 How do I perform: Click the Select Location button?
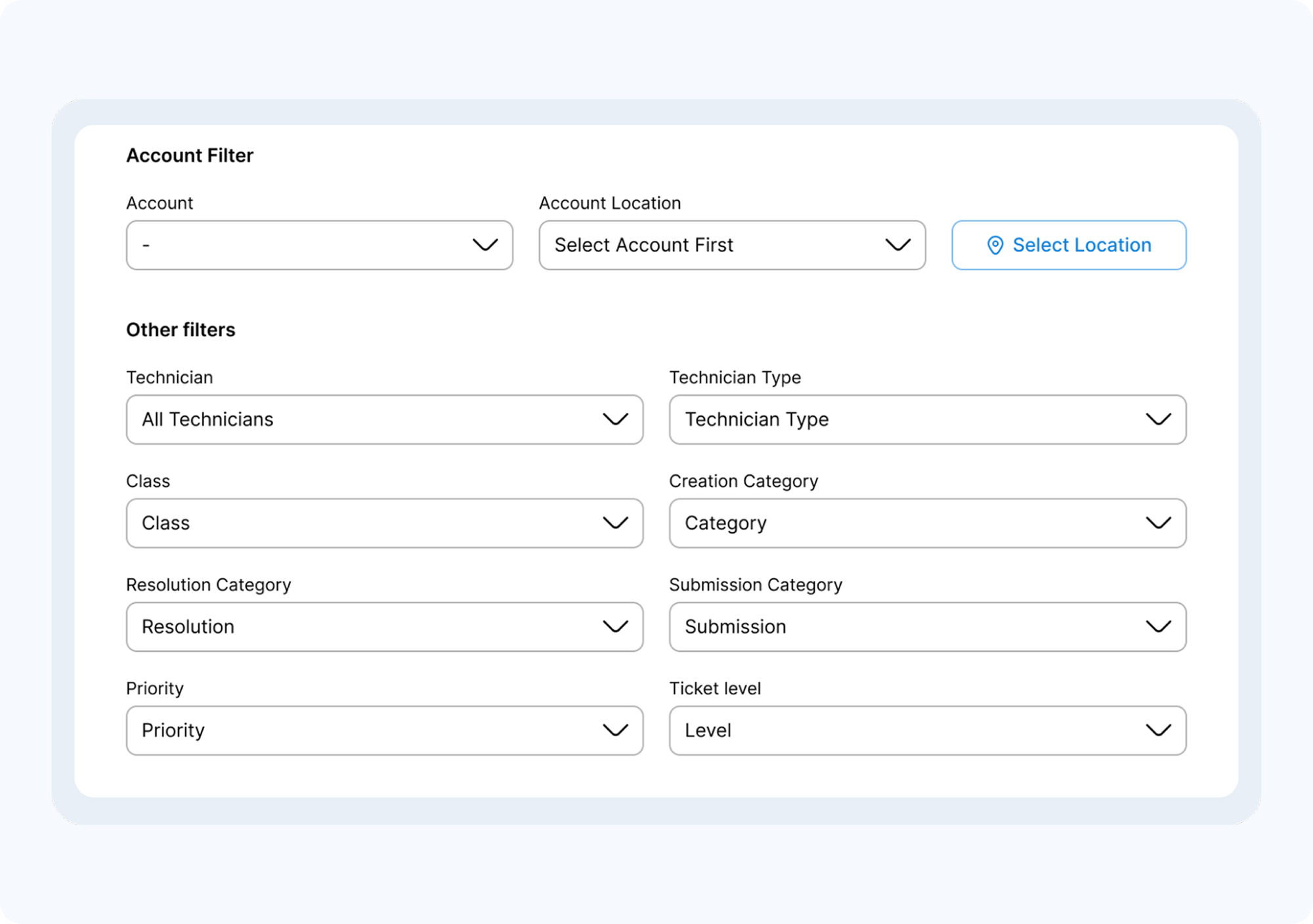(x=1069, y=245)
